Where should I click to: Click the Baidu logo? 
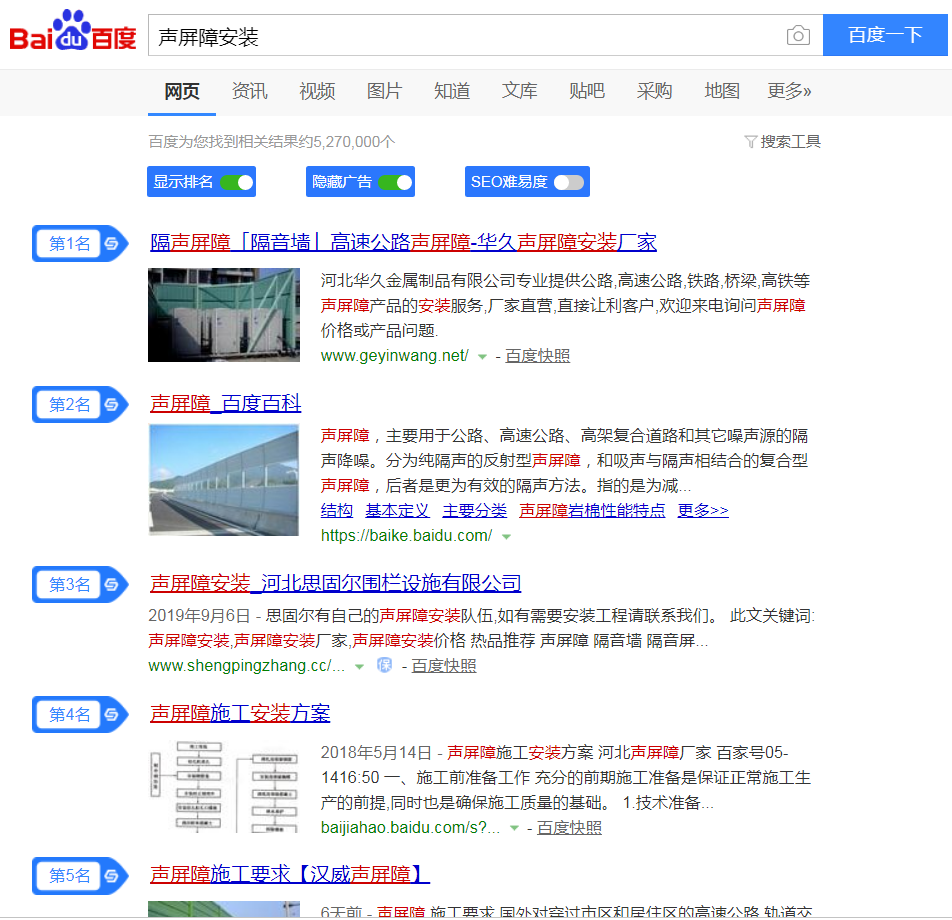73,31
